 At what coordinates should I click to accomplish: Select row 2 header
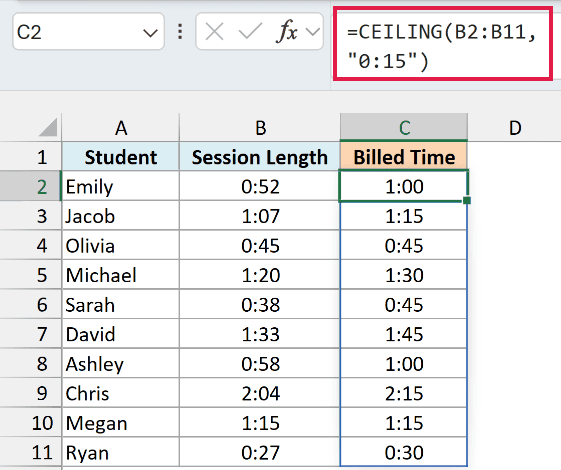(x=31, y=186)
